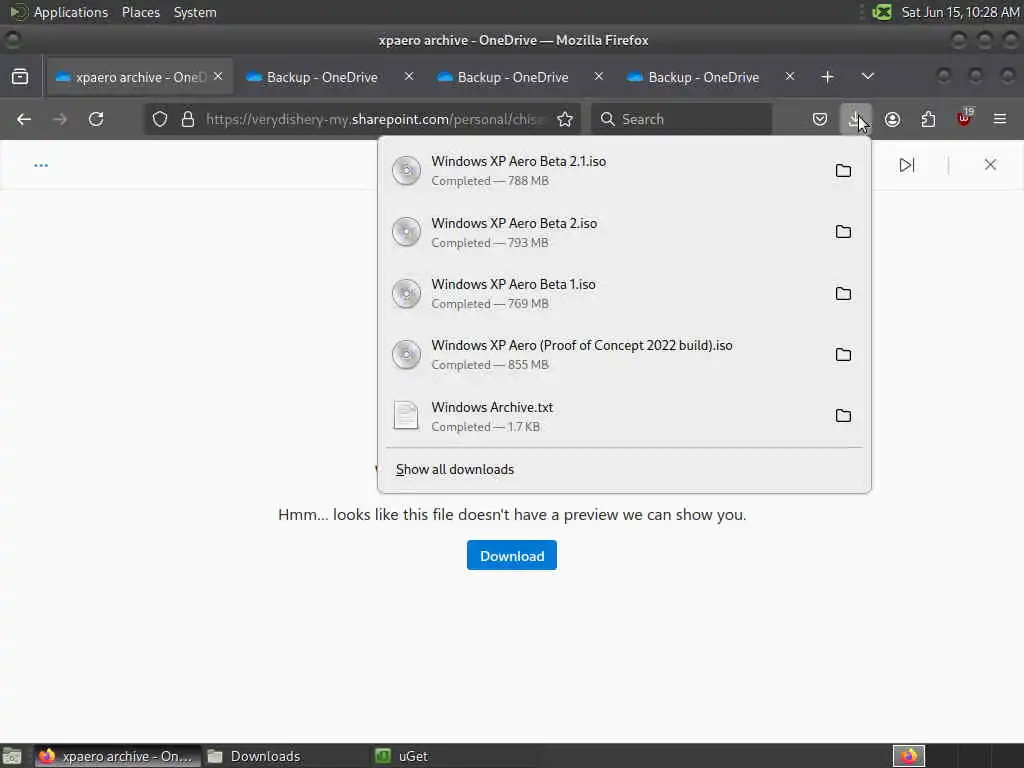Image resolution: width=1024 pixels, height=768 pixels.
Task: Click Show all downloads
Action: coord(455,470)
